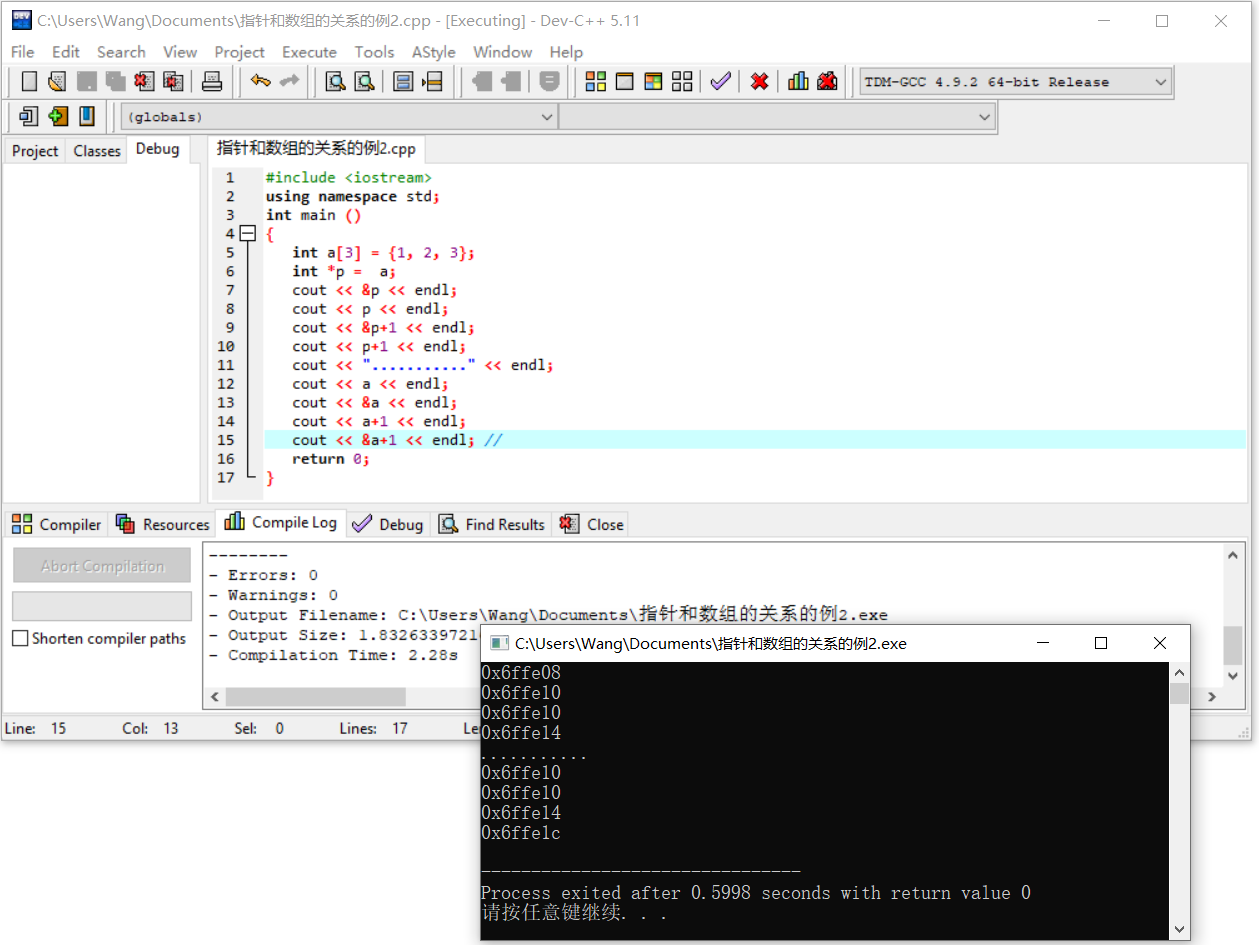Switch to the Resources bottom tab
The height and width of the screenshot is (945, 1259).
(162, 524)
